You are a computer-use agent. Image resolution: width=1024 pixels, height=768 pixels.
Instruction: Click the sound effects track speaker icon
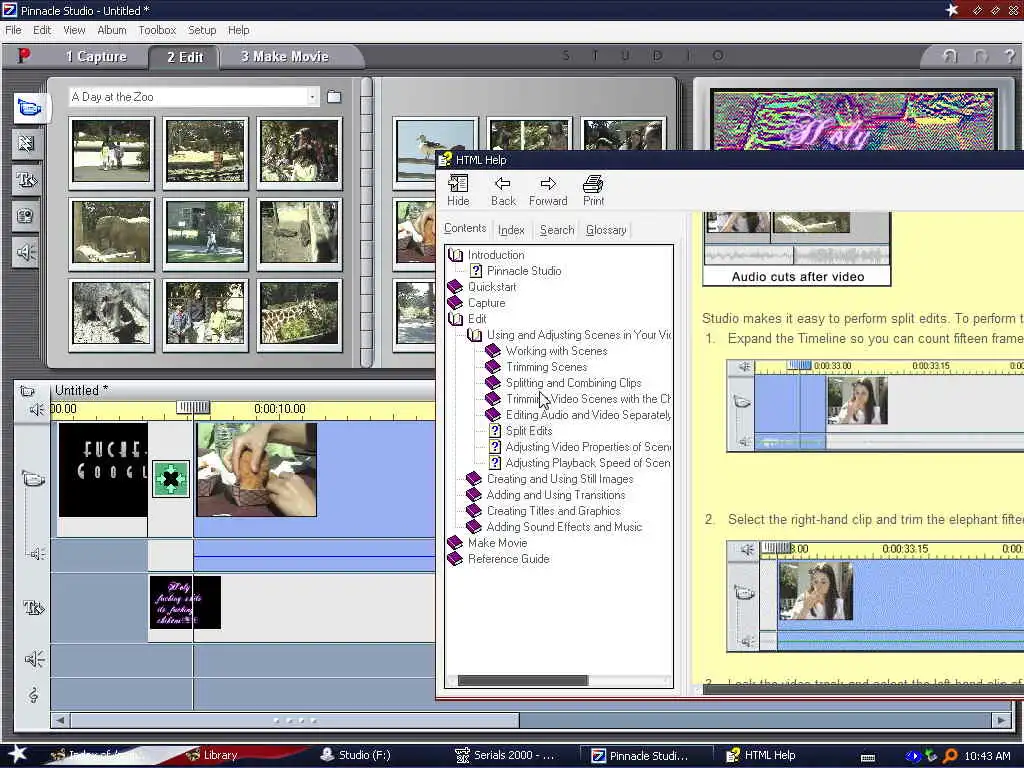click(33, 659)
